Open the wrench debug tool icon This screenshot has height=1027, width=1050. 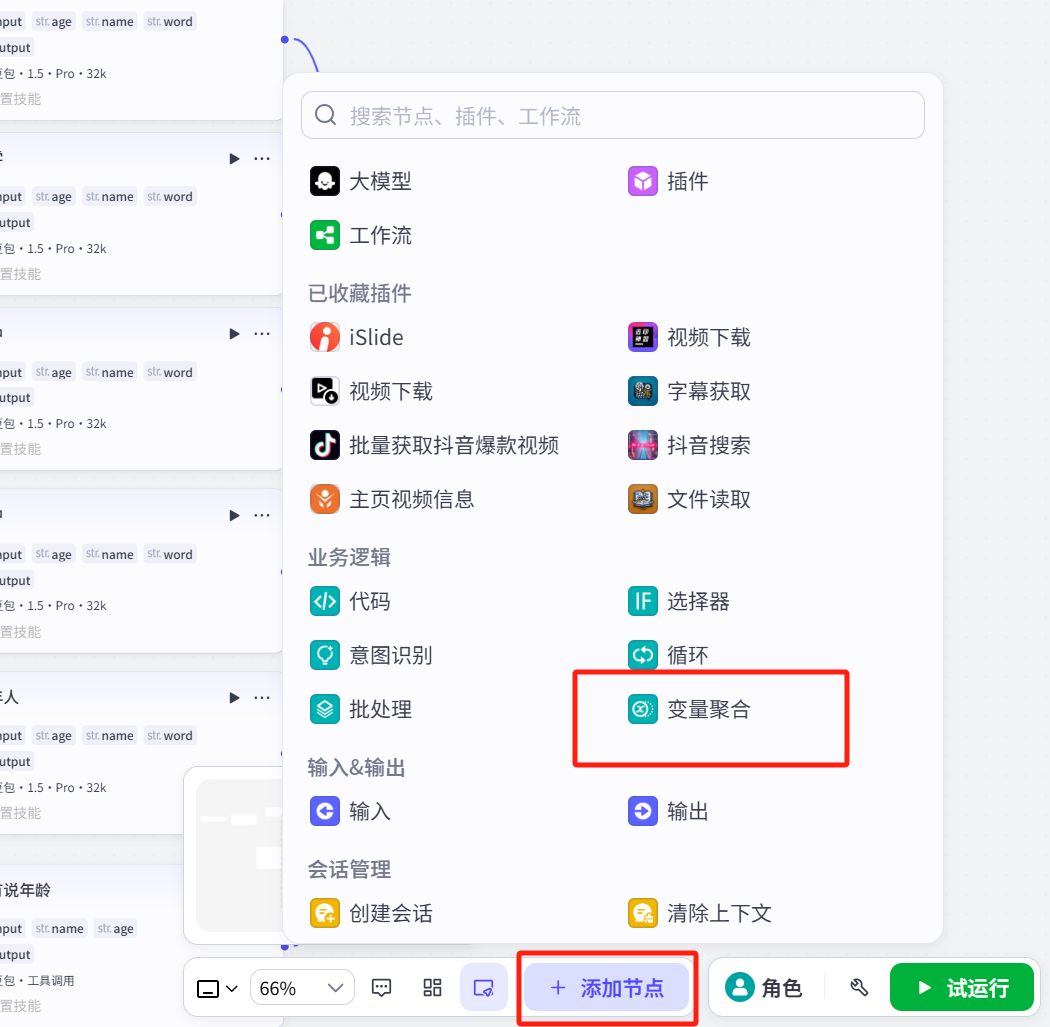coord(859,988)
